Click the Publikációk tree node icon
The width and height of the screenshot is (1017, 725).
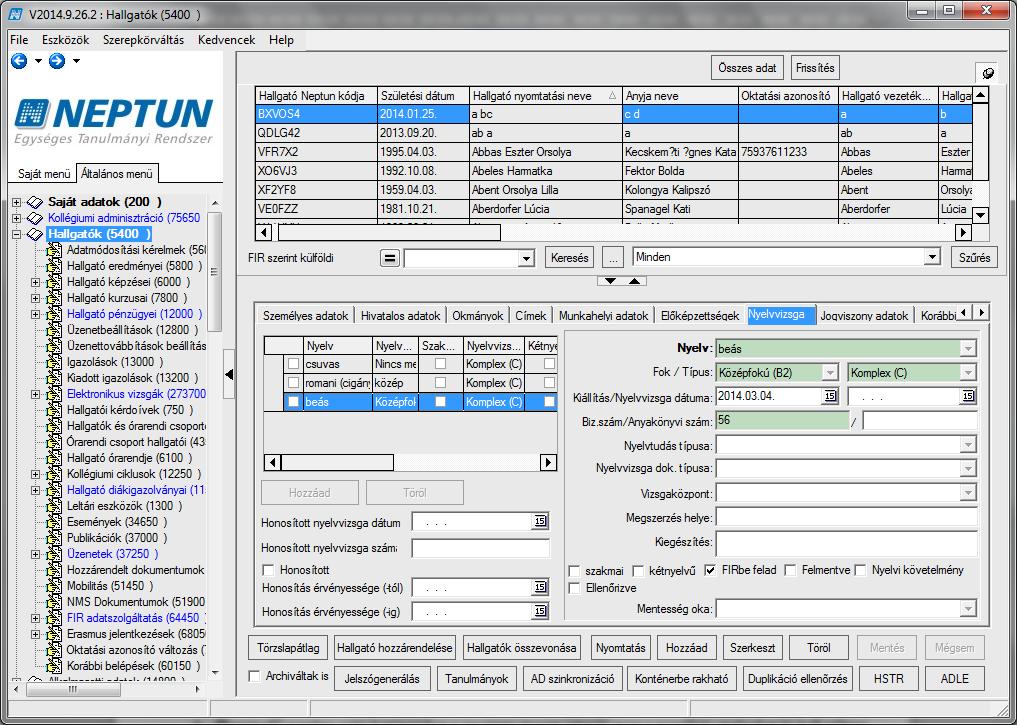pyautogui.click(x=54, y=538)
